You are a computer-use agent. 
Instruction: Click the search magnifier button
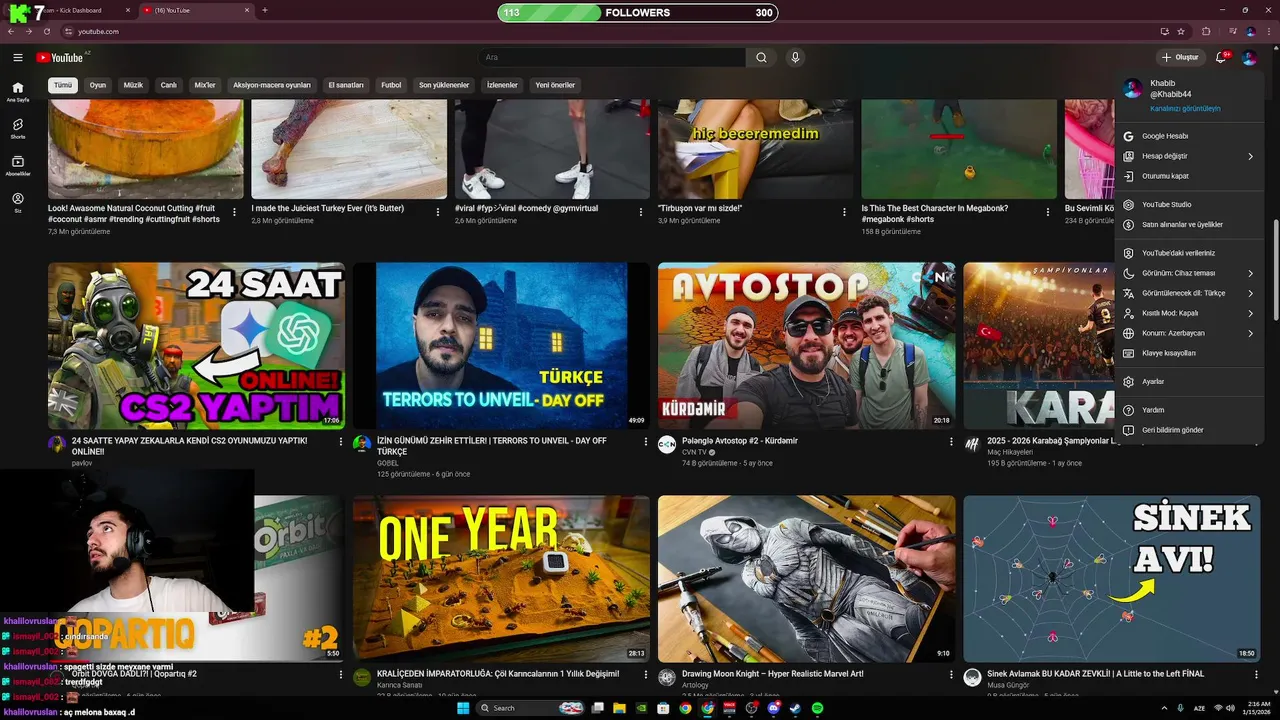coord(761,58)
